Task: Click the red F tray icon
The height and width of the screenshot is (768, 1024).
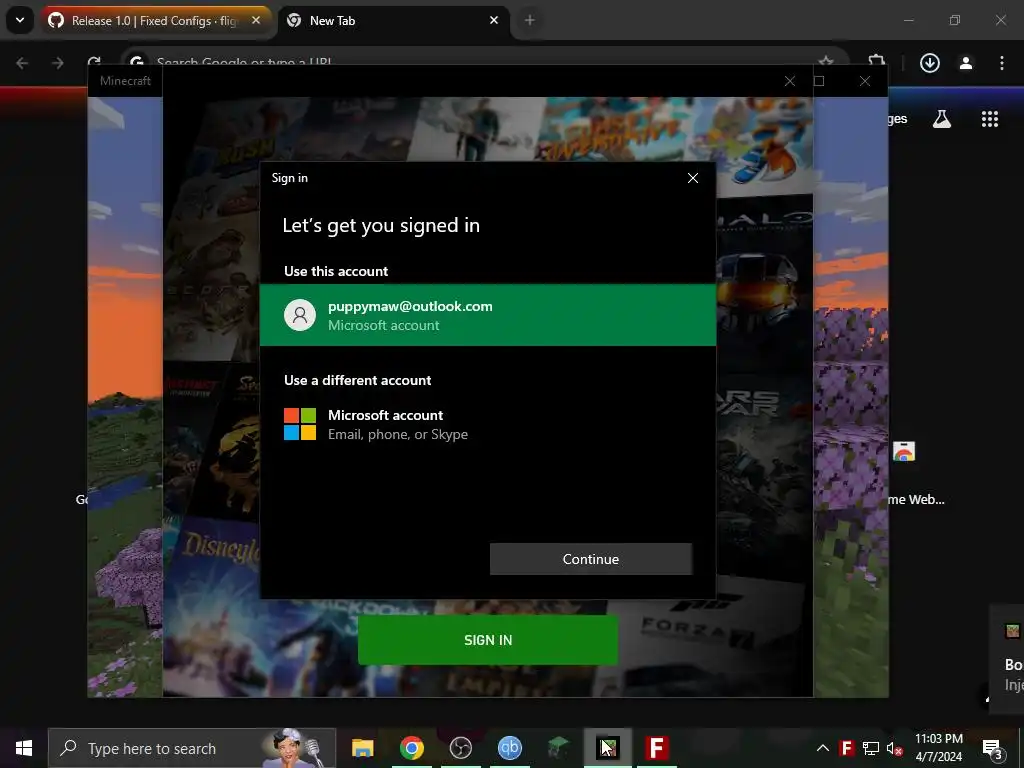Action: tap(846, 748)
